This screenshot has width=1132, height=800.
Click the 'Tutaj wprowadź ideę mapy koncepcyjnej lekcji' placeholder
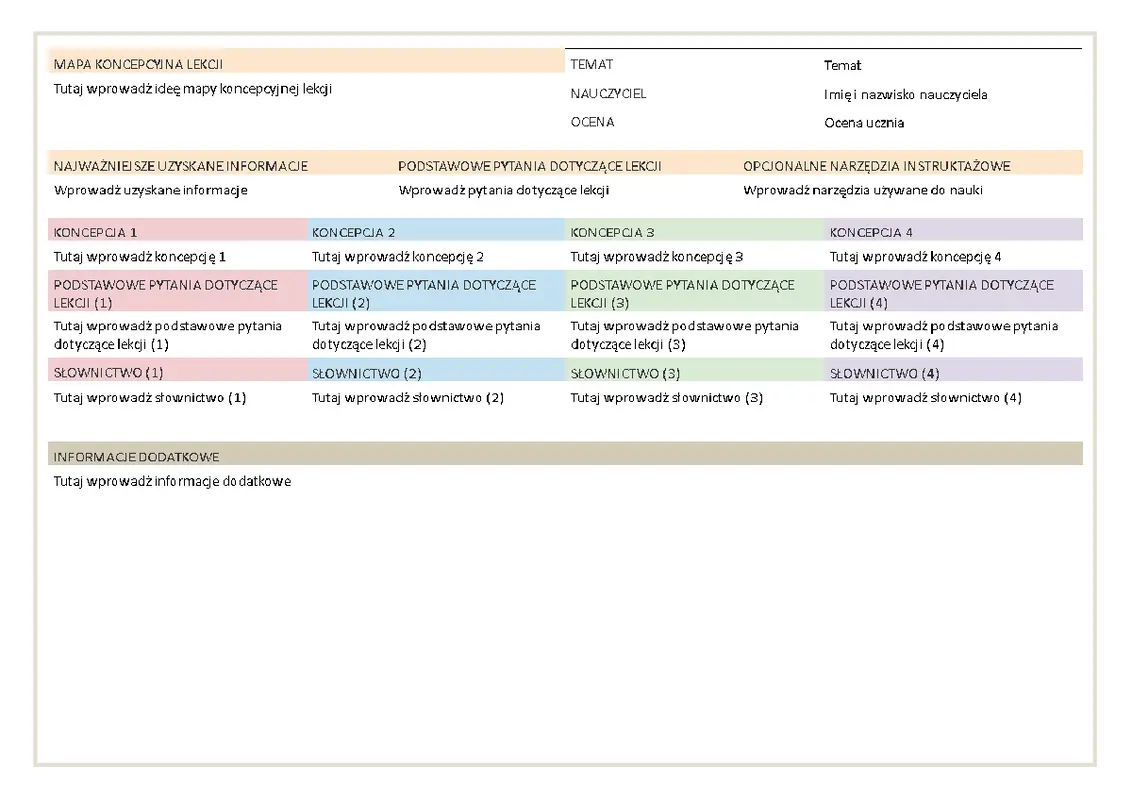click(x=192, y=89)
